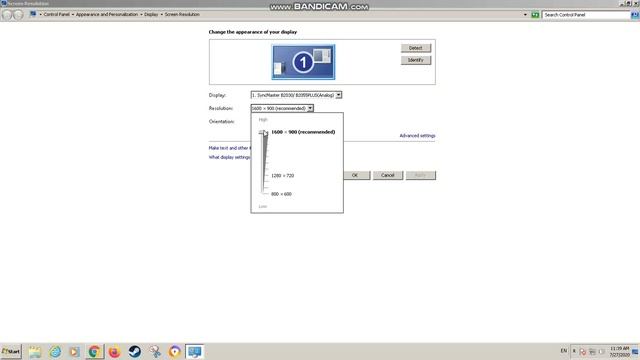This screenshot has width=640, height=360.
Task: Open Advanced settings link
Action: click(x=417, y=136)
